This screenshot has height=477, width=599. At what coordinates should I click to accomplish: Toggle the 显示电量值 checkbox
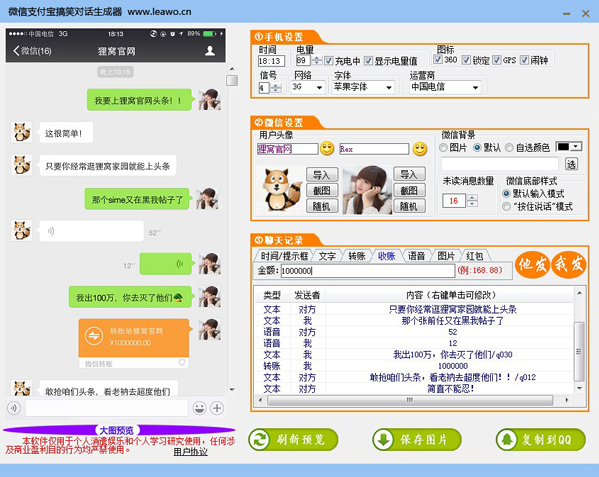(x=368, y=61)
